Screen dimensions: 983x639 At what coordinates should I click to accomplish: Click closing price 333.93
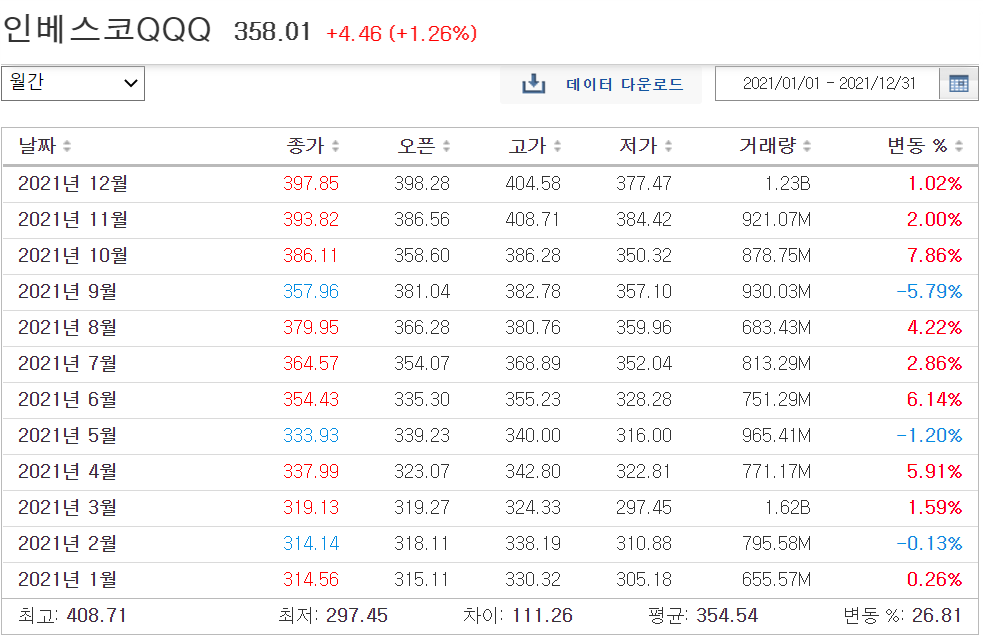click(311, 436)
